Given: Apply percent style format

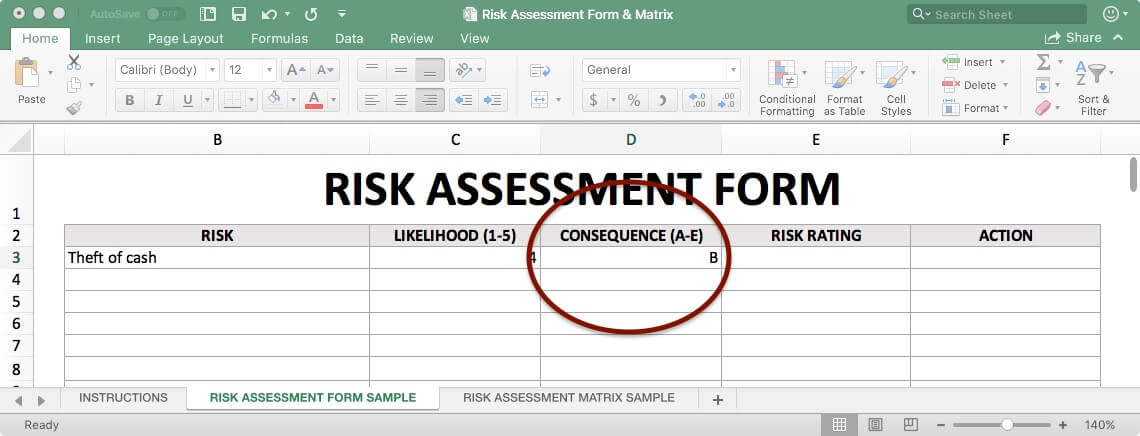Looking at the screenshot, I should (x=634, y=100).
